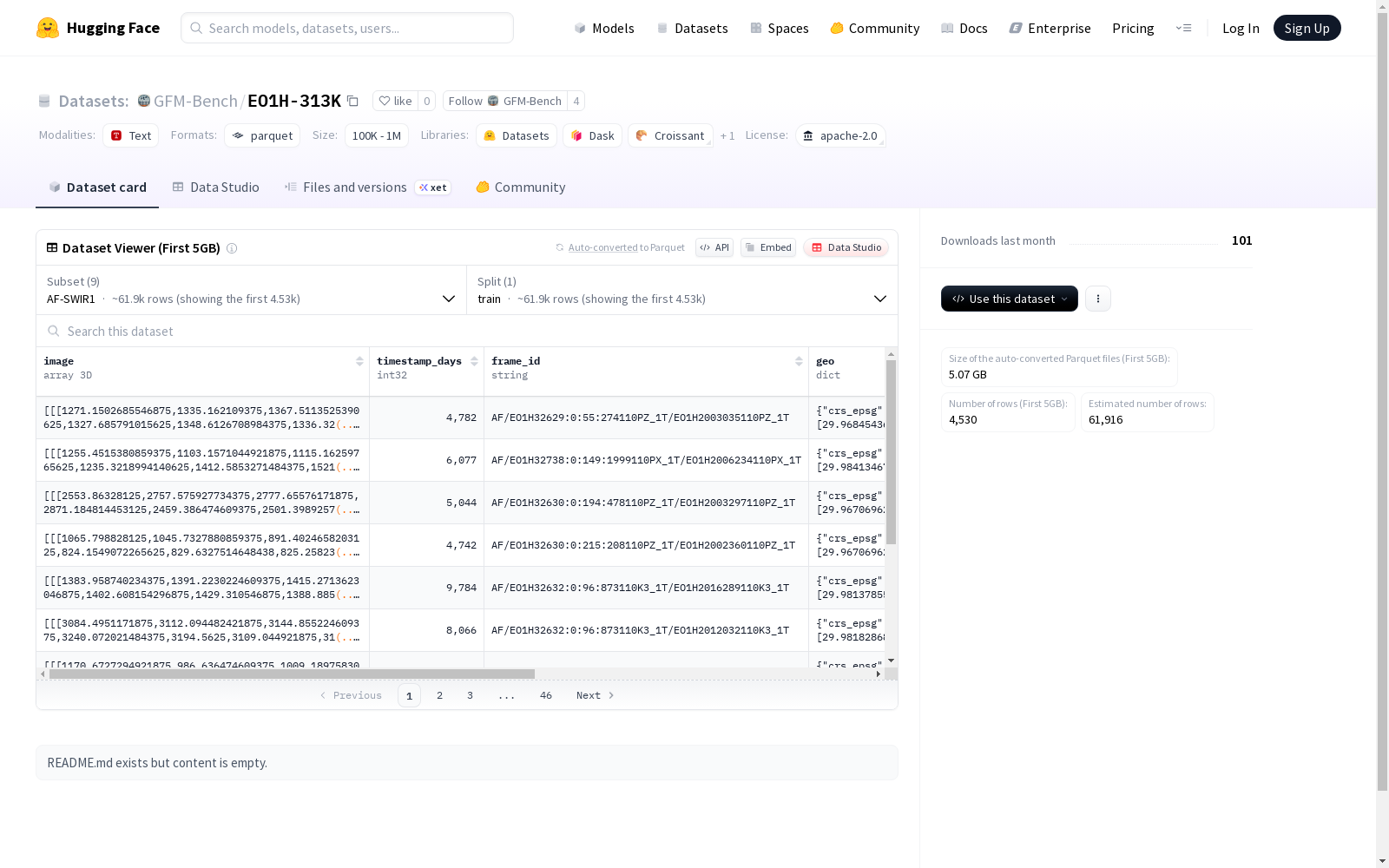Open Community in the top navigation
Screen dimensions: 1389x868
pyautogui.click(x=875, y=28)
